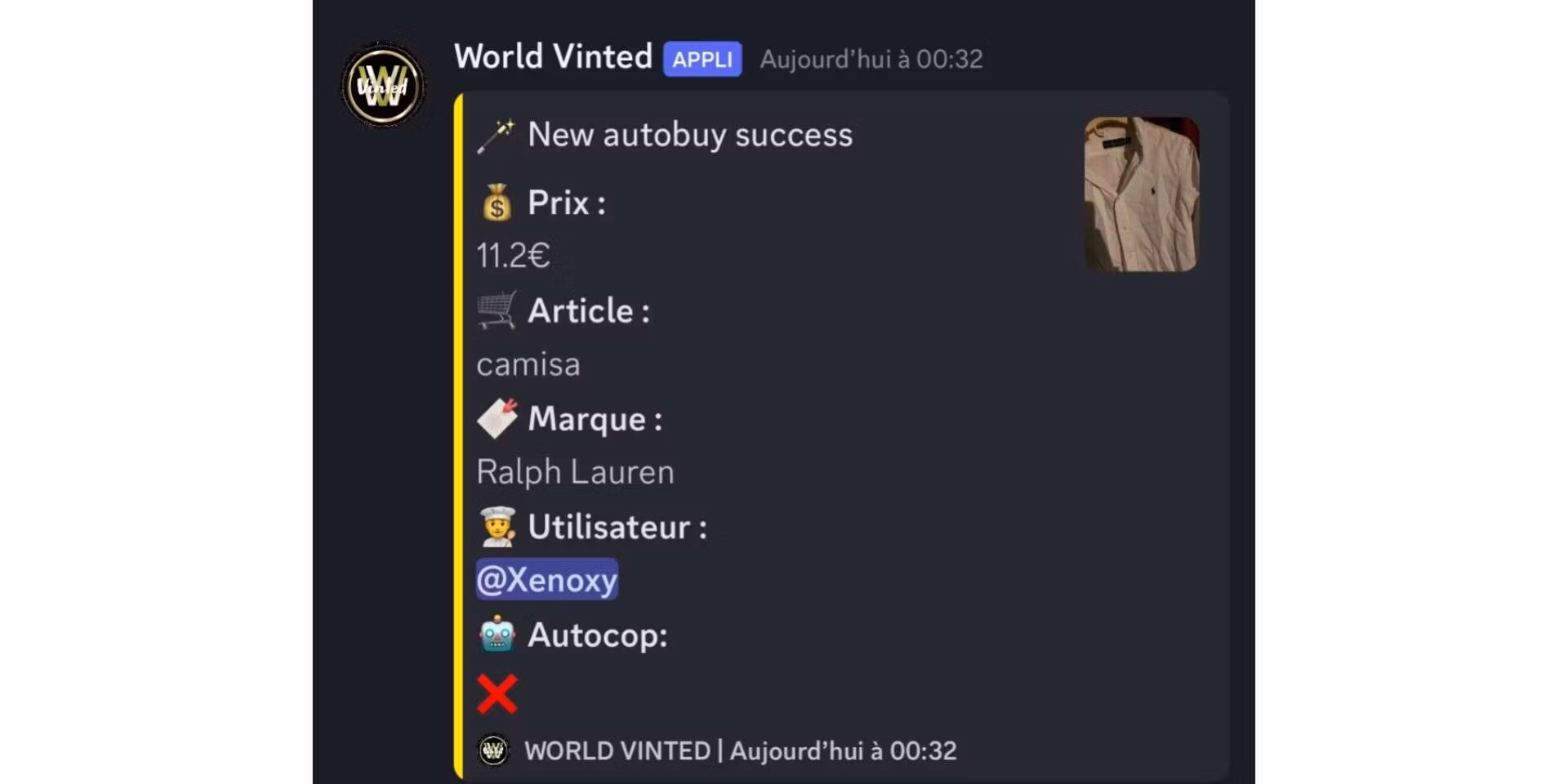Viewport: 1568px width, 784px height.
Task: Select the camisa article text
Action: 528,364
